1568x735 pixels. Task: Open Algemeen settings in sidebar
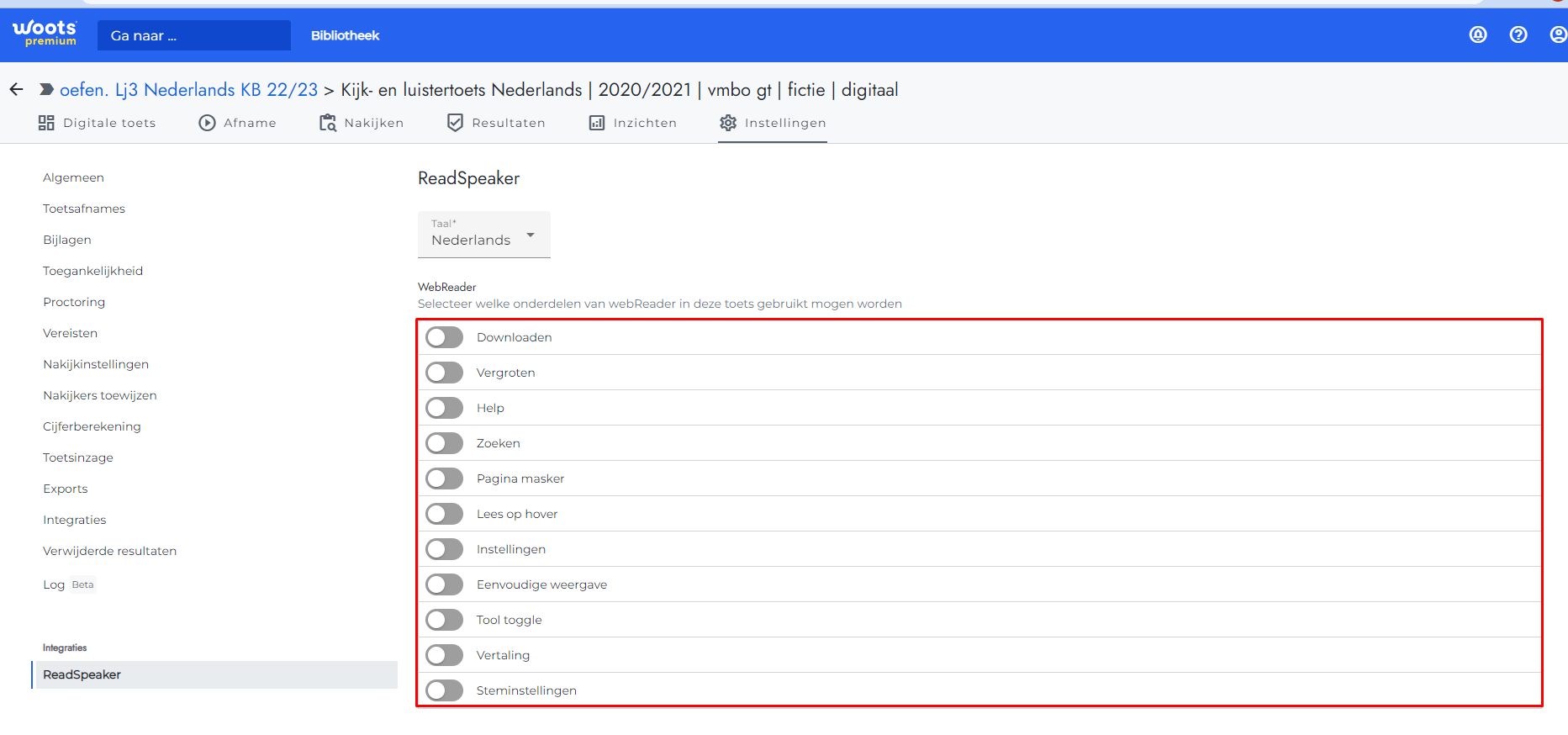[x=74, y=177]
